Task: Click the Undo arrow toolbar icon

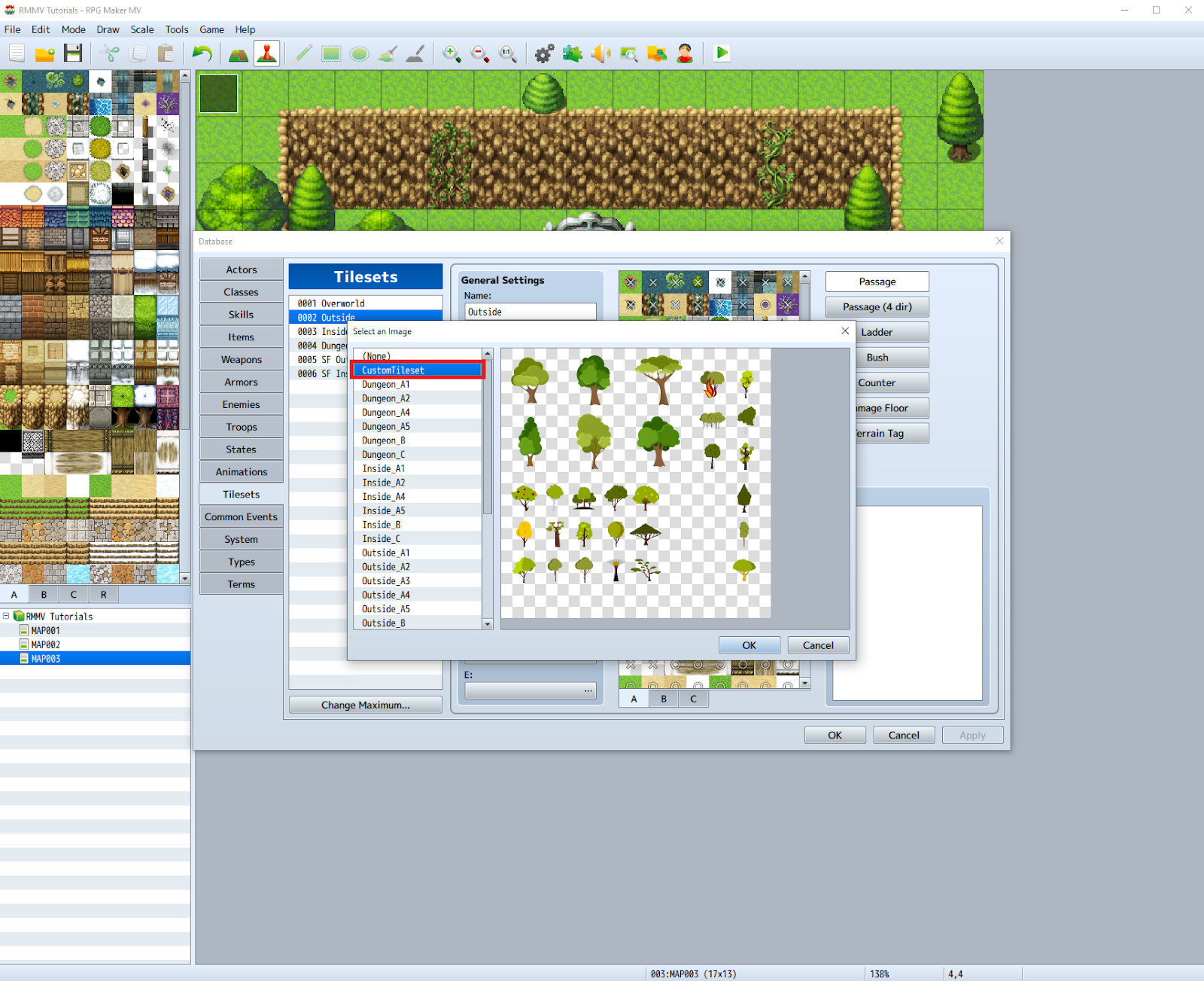Action: coord(202,53)
